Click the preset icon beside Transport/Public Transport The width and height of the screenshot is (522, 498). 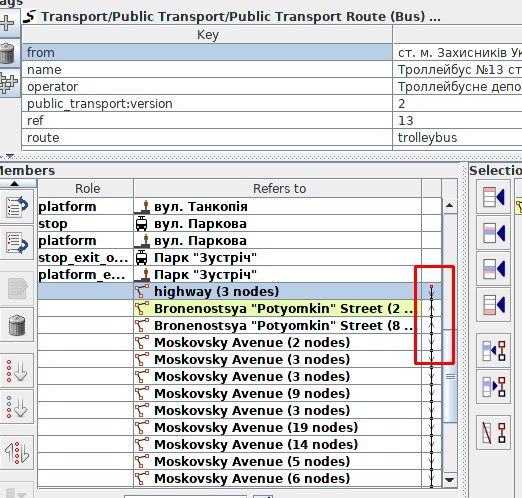point(30,16)
